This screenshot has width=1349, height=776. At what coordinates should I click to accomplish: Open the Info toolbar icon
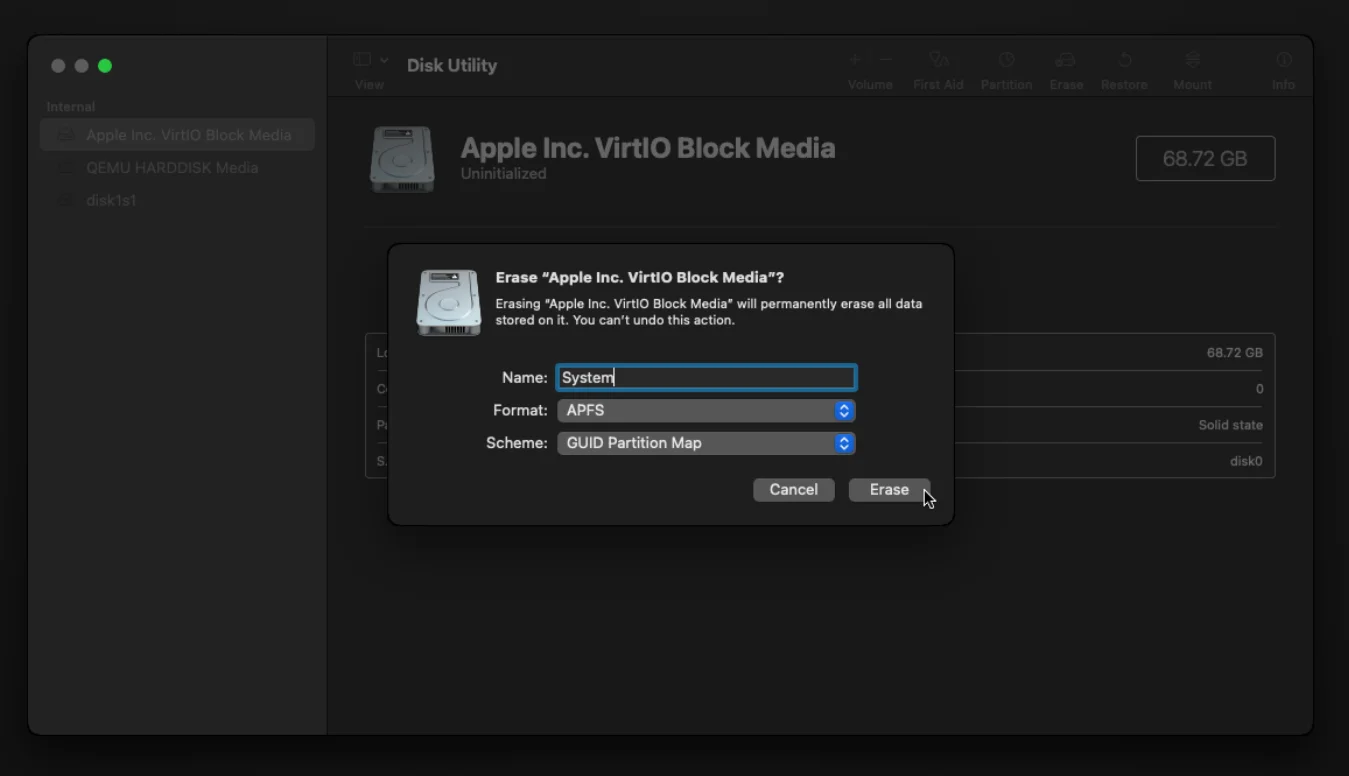point(1283,60)
